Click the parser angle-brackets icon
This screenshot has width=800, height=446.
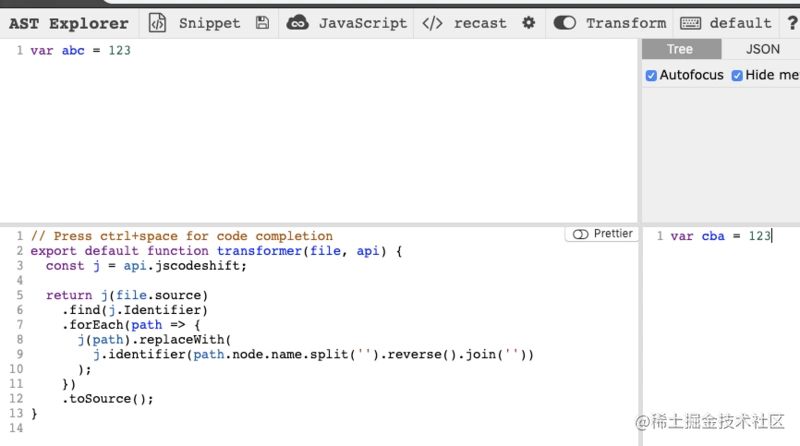432,23
